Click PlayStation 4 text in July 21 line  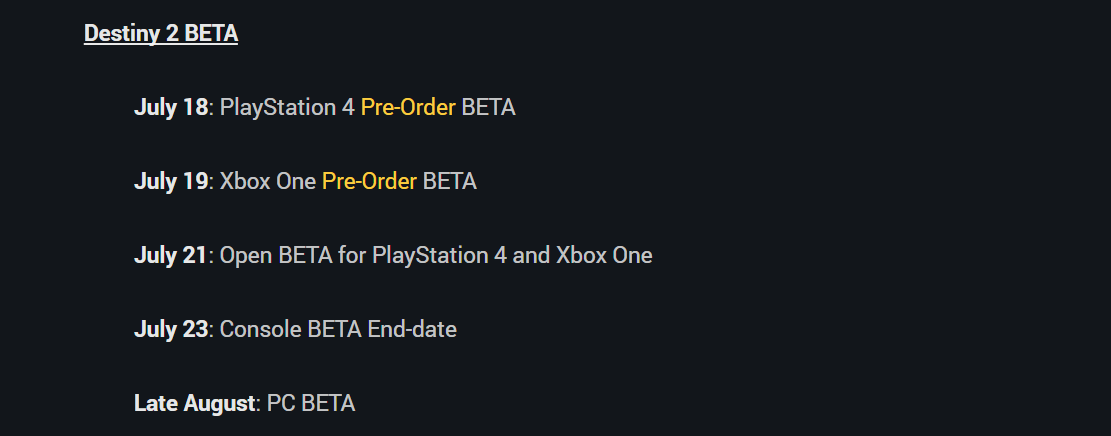click(439, 255)
